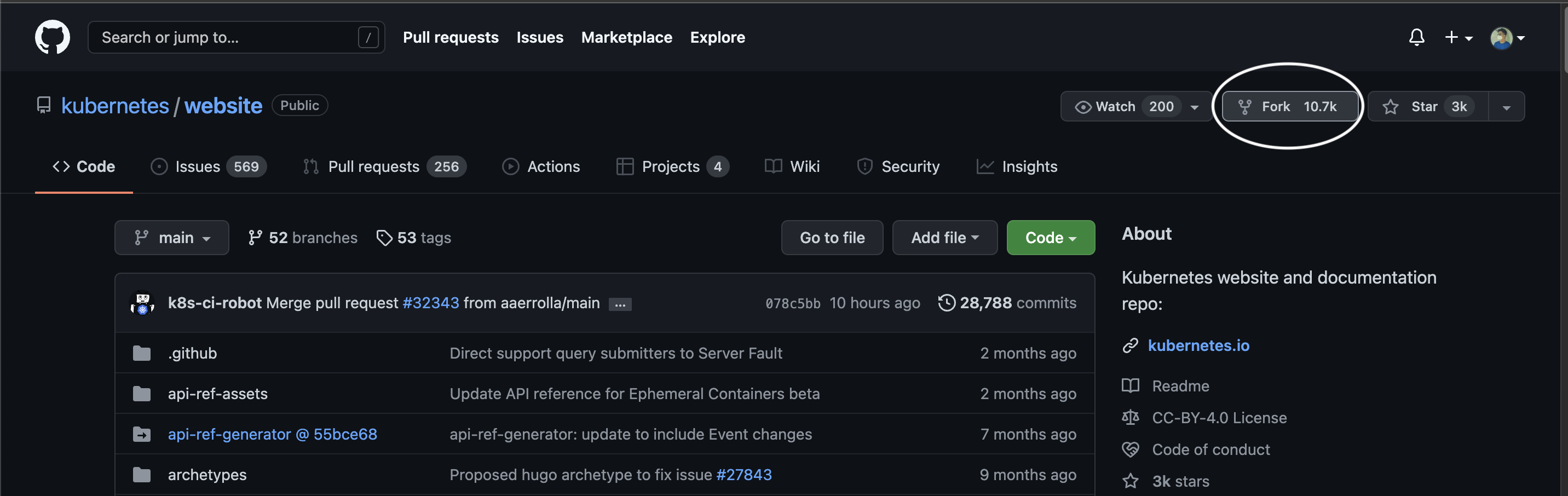Open the user avatar menu

coord(1507,38)
